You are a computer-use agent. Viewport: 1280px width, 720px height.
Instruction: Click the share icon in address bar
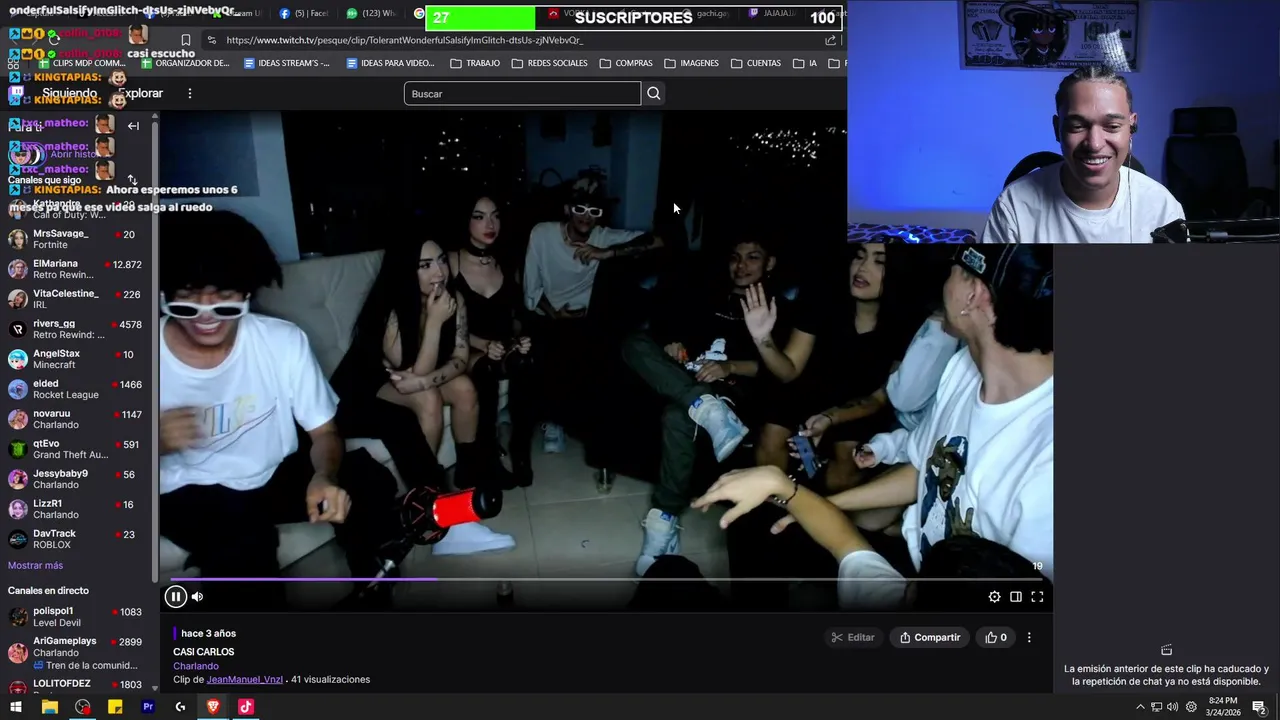pos(830,40)
